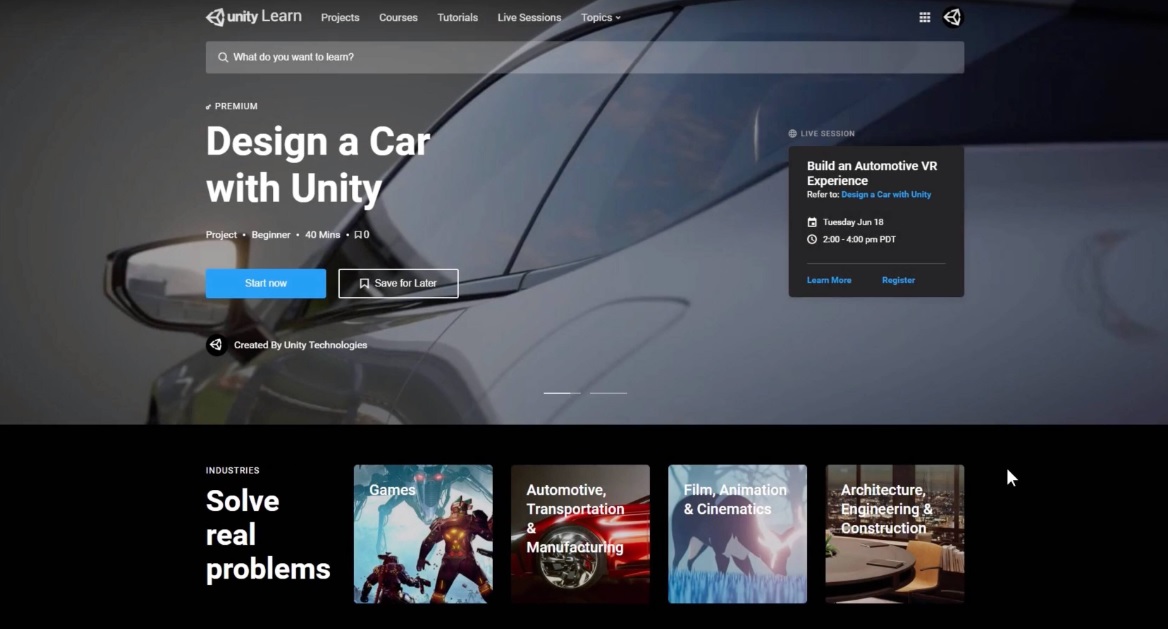Screen dimensions: 1168x629
Task: Open the Unity account avatar icon
Action: point(953,17)
